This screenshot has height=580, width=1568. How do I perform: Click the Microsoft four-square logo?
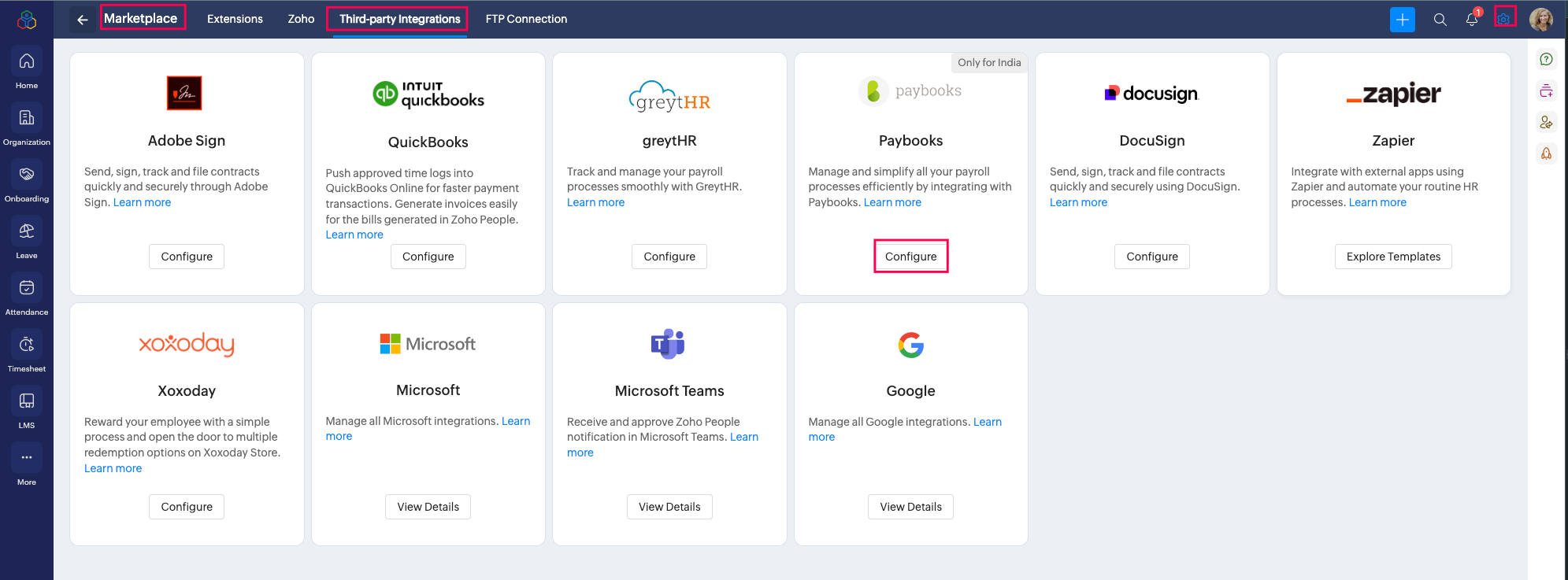[390, 344]
